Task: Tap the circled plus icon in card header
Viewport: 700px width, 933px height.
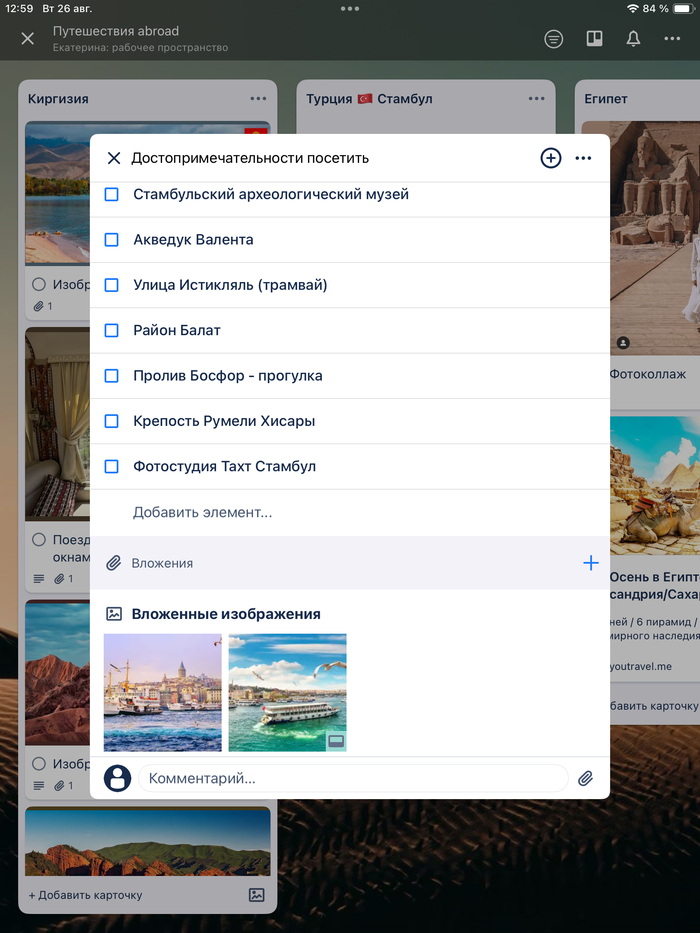Action: (551, 158)
